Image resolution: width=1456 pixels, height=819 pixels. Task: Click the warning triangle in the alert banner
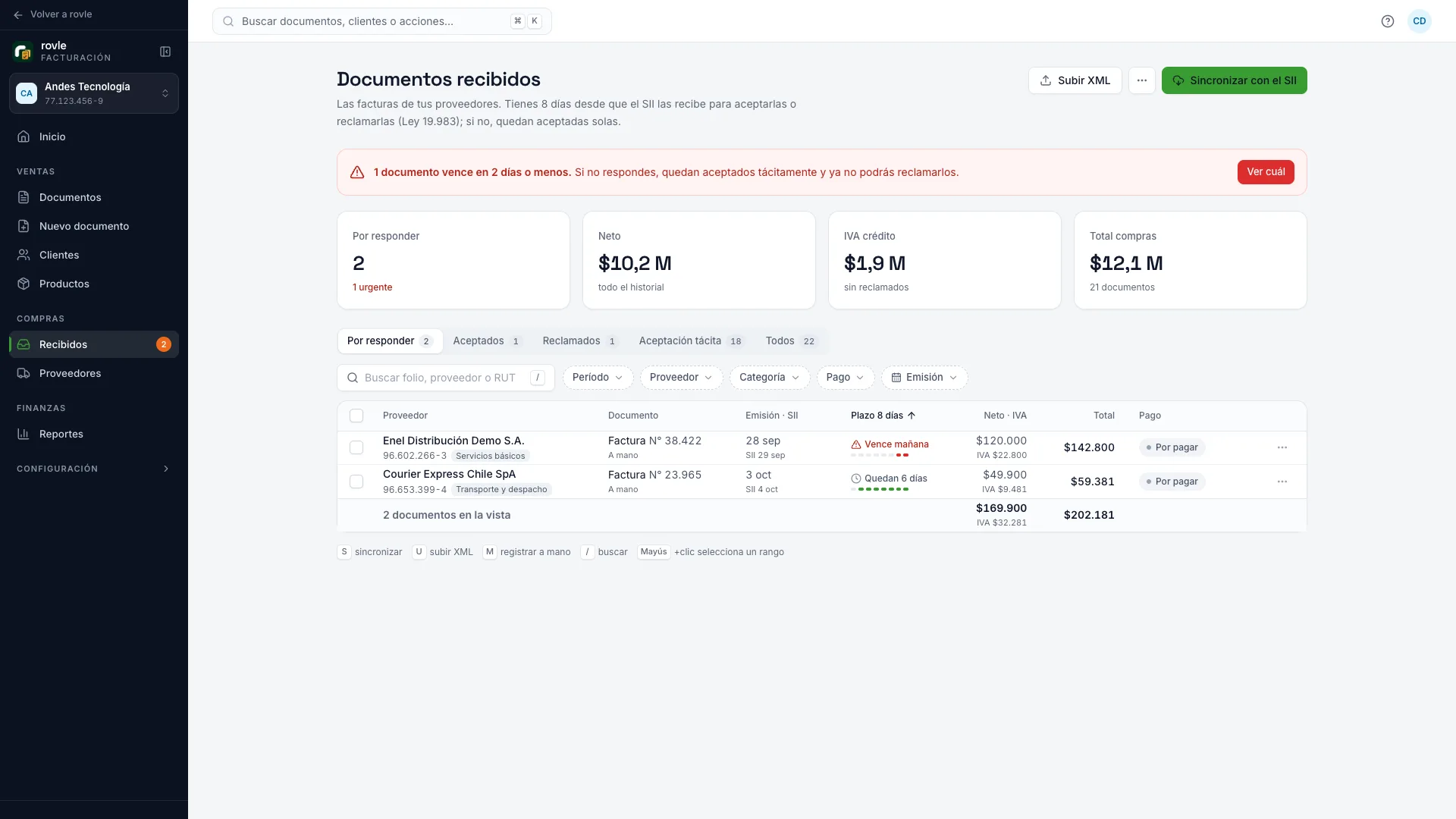357,172
